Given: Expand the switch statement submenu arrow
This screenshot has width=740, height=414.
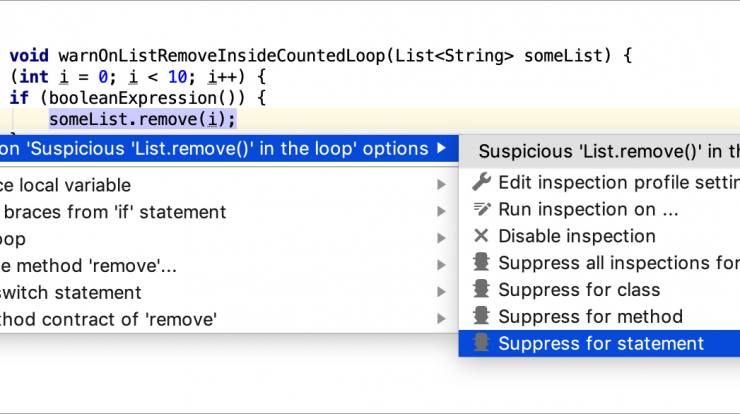Looking at the screenshot, I should (x=441, y=292).
